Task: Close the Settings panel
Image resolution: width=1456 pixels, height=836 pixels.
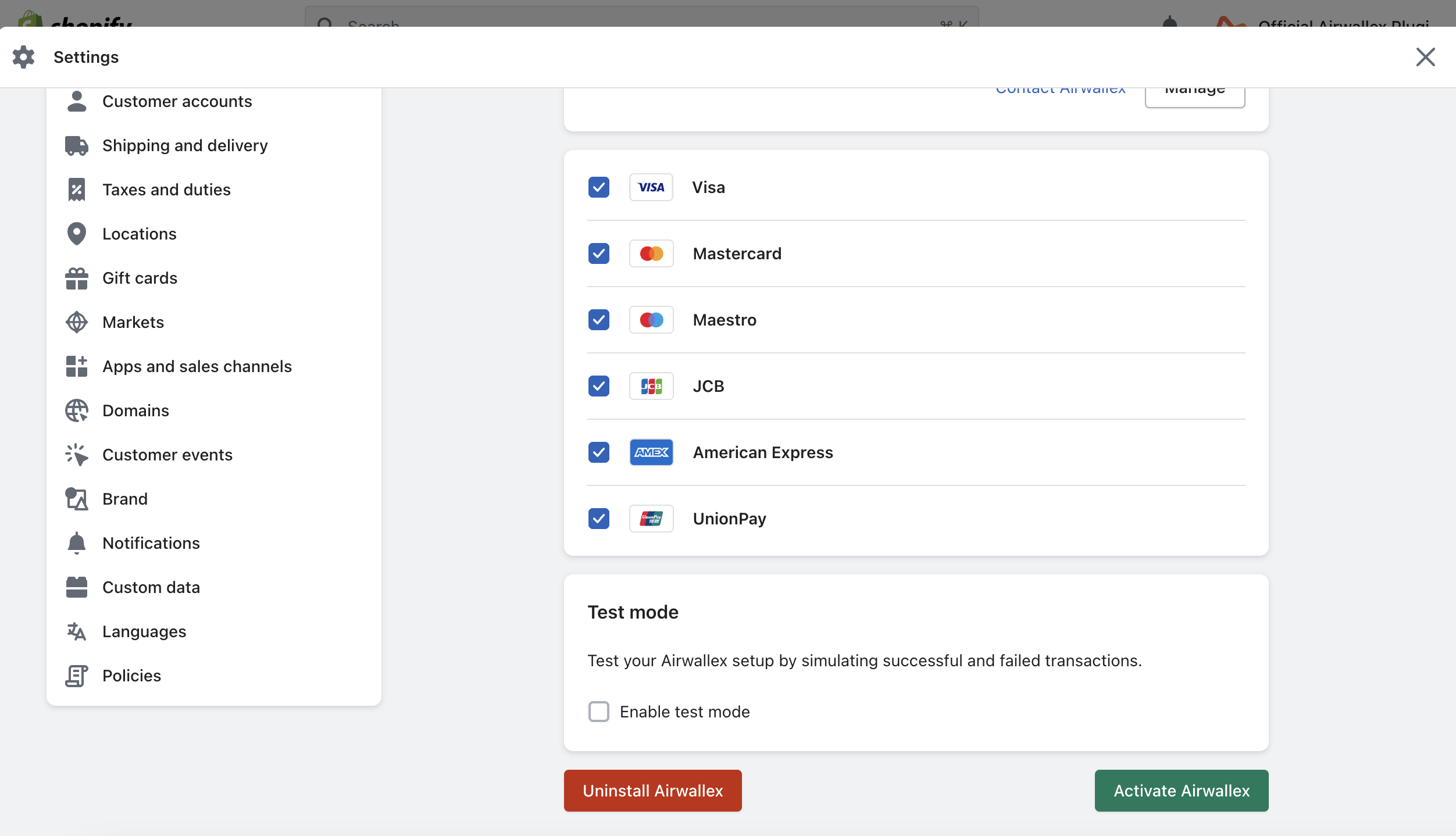Action: coord(1425,57)
